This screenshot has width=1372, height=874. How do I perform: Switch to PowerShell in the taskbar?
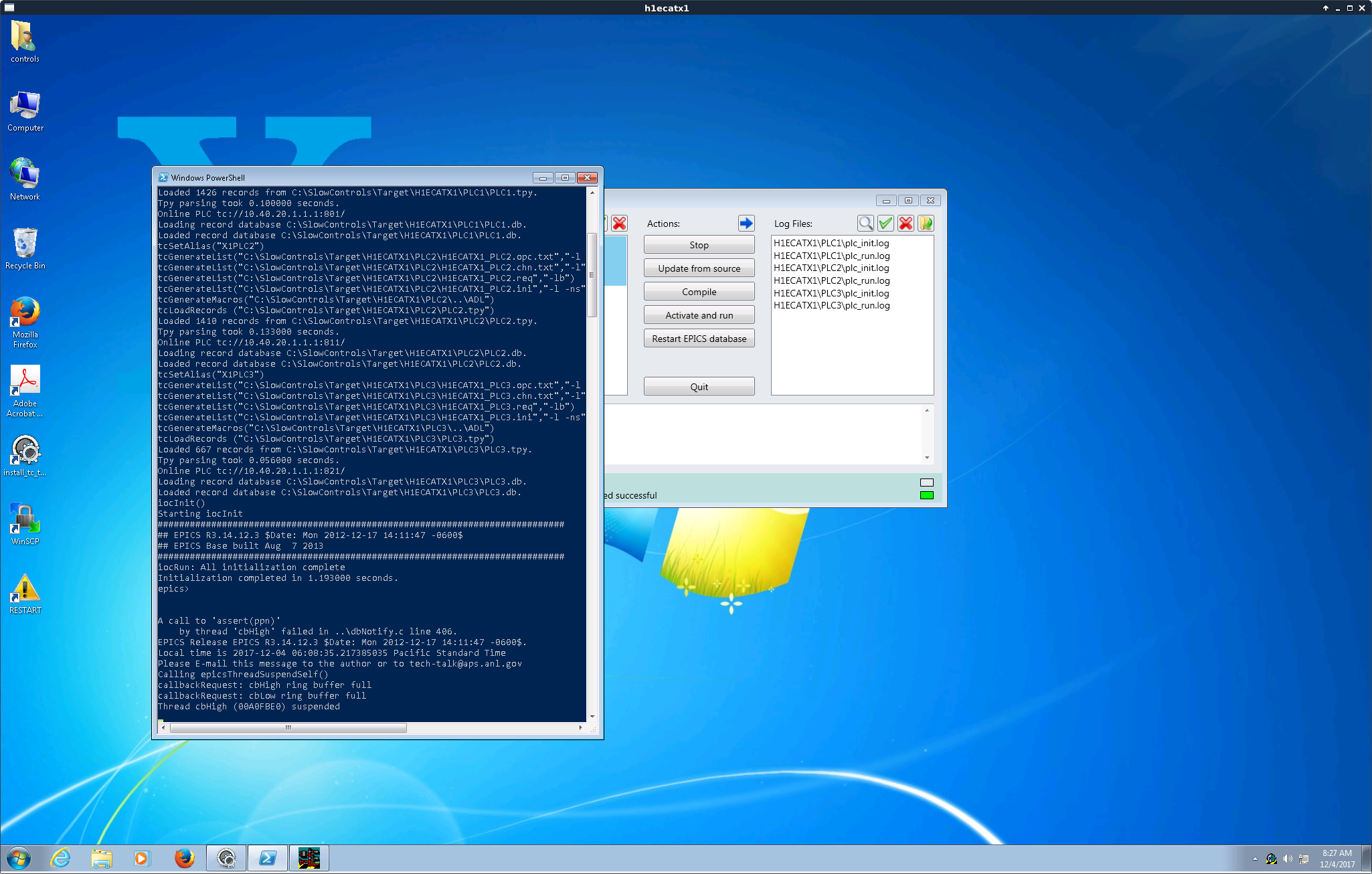[268, 858]
